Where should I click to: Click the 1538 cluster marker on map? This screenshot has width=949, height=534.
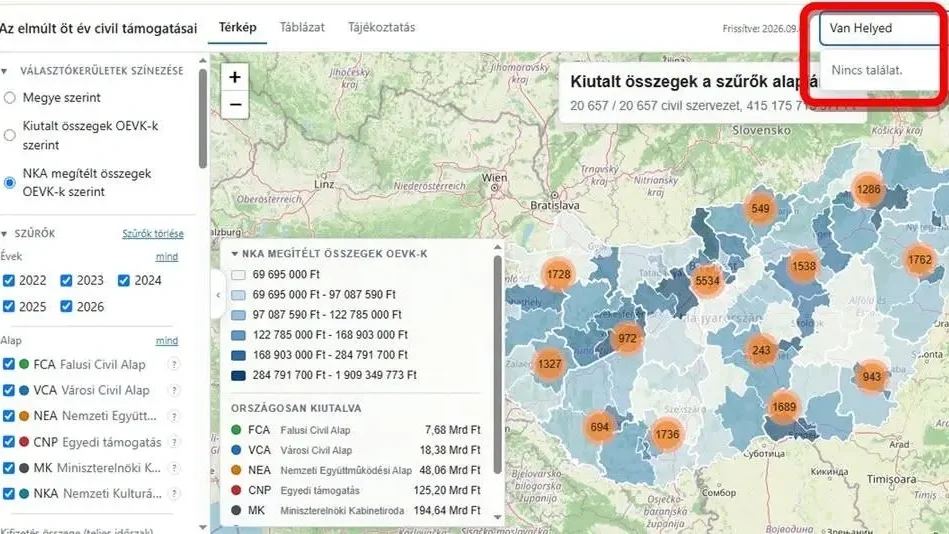click(804, 266)
